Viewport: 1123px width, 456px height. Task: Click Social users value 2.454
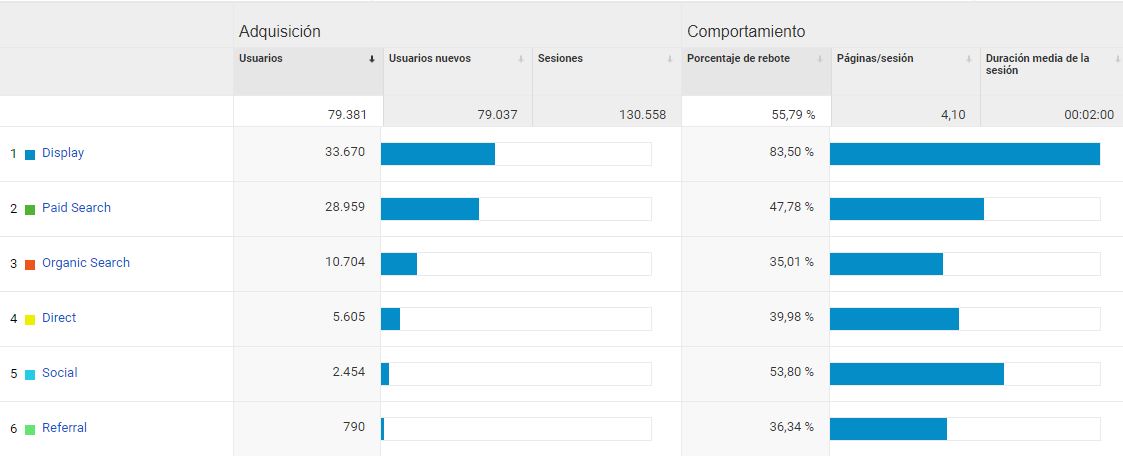click(x=348, y=372)
